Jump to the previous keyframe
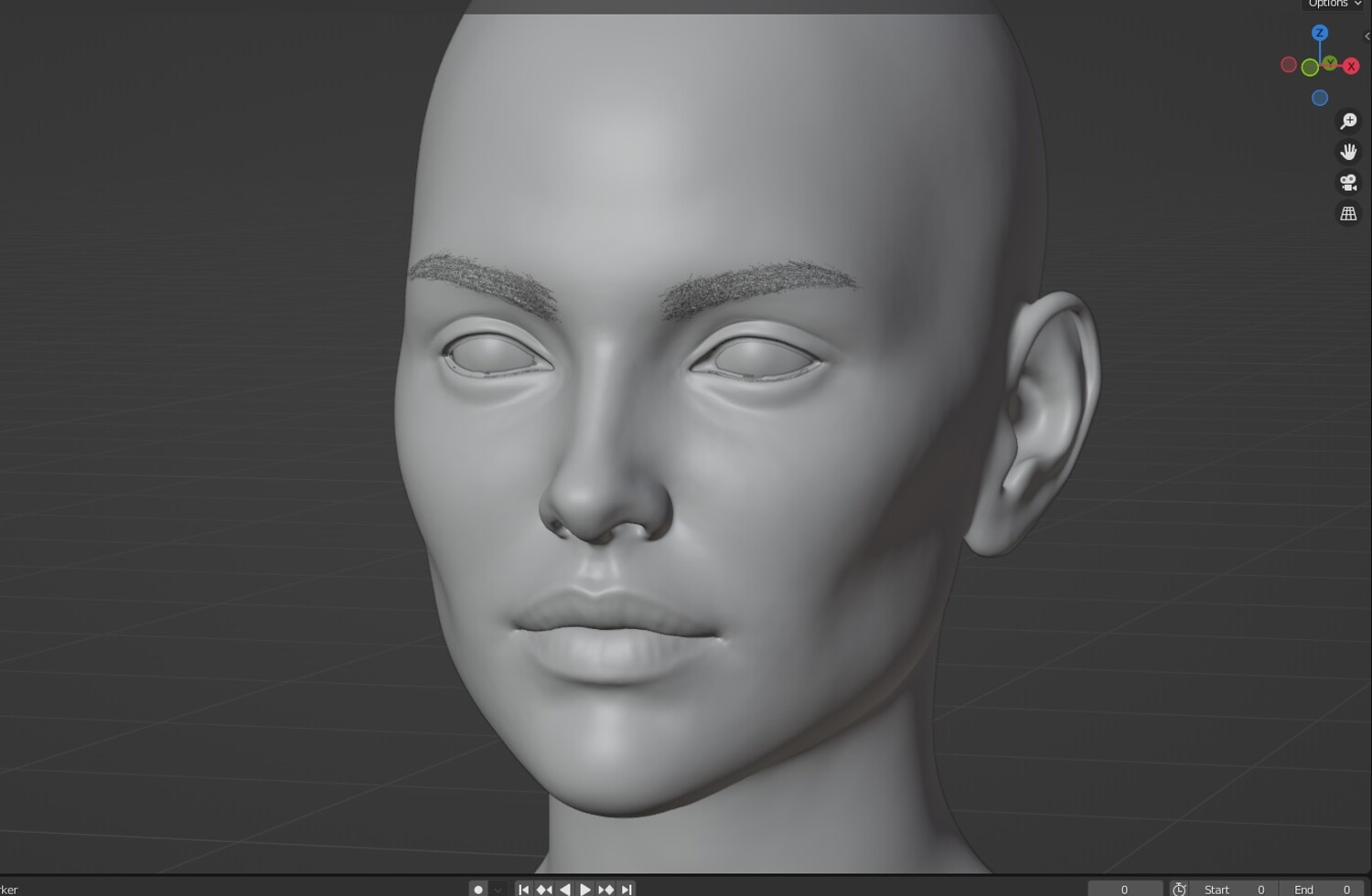This screenshot has height=896, width=1372. (x=544, y=889)
